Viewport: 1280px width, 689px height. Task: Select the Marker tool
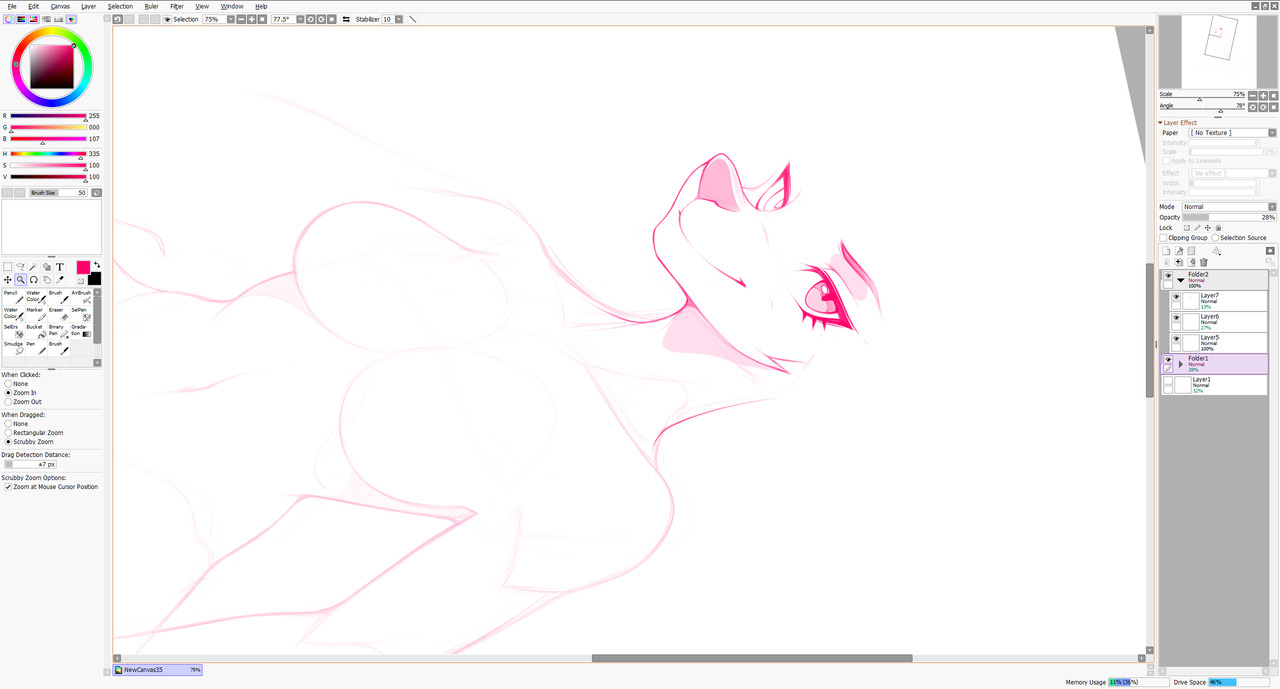click(35, 313)
